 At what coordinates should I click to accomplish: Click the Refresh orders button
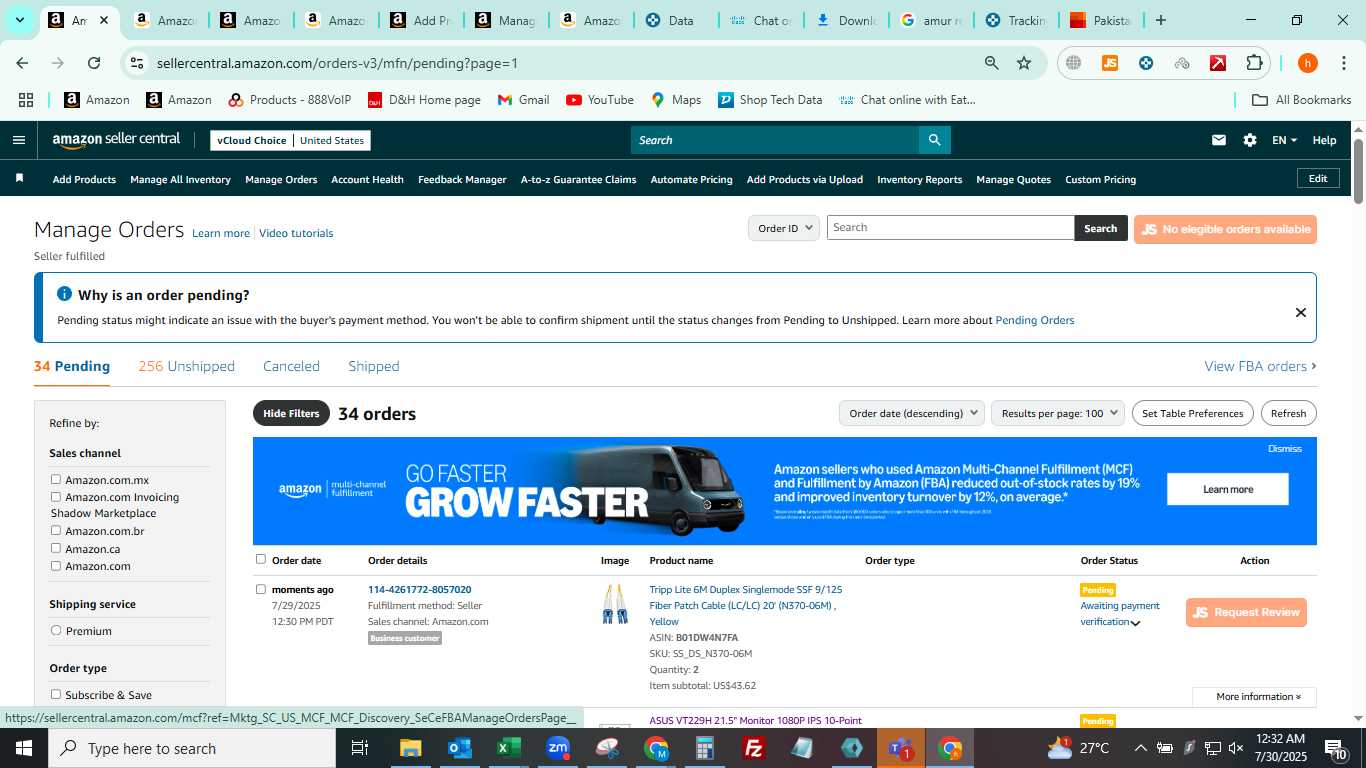(x=1288, y=413)
